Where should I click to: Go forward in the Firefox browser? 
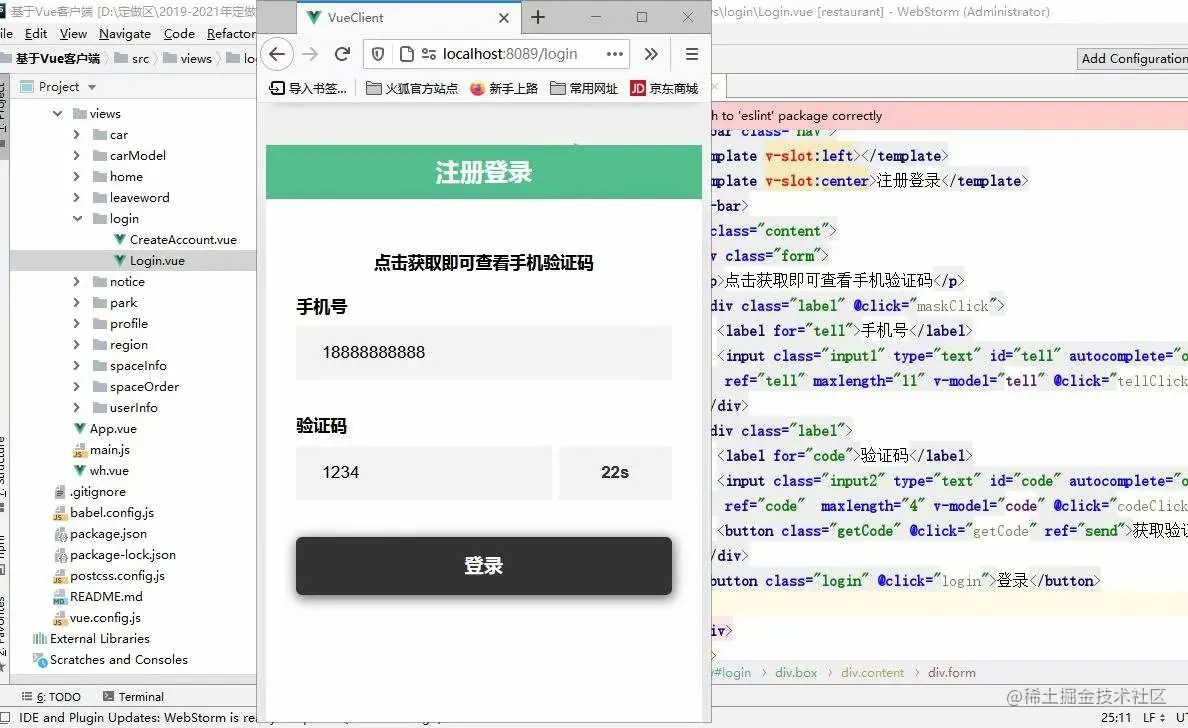(x=310, y=54)
